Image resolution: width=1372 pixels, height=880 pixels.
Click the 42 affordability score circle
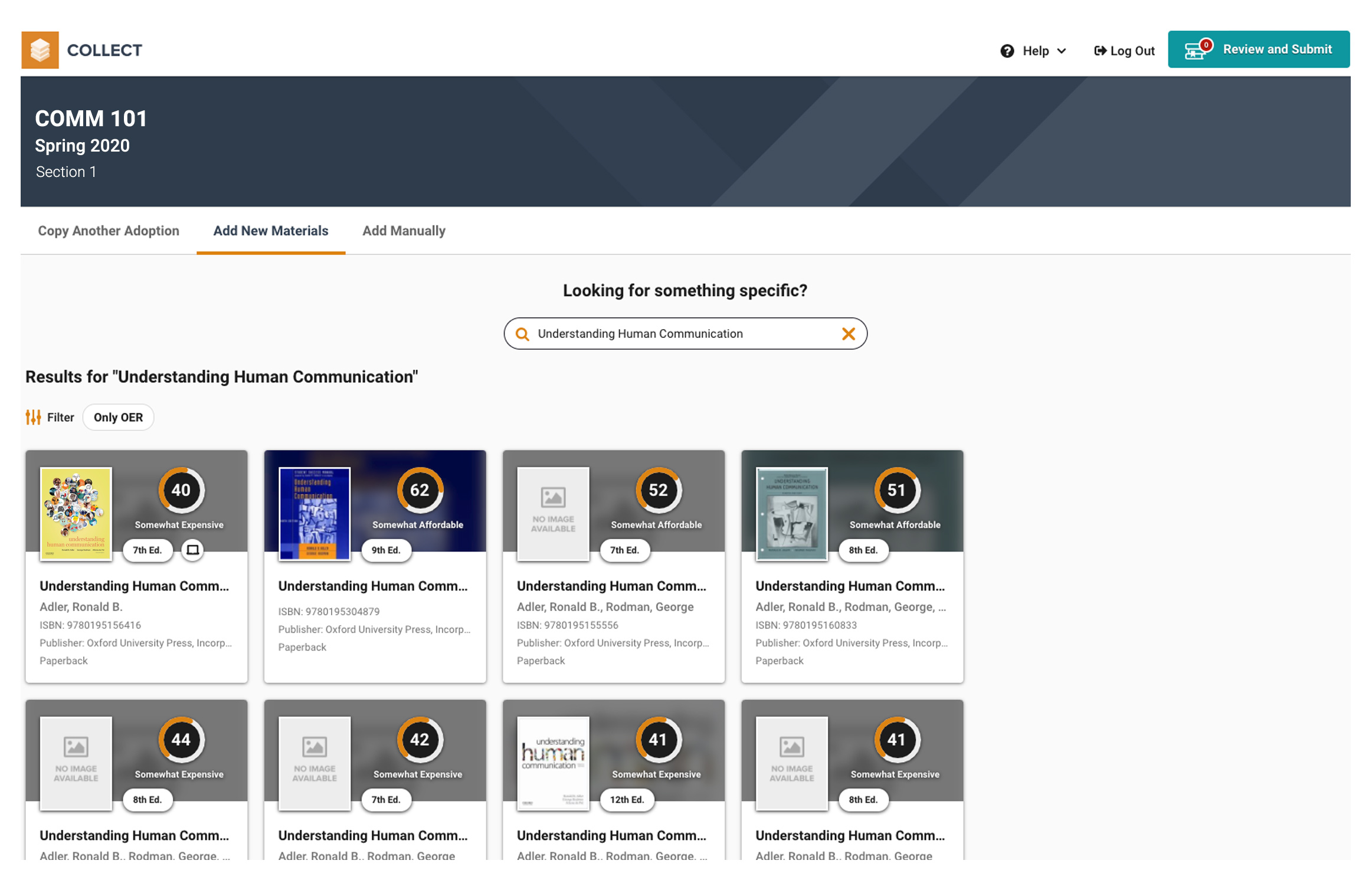[419, 740]
